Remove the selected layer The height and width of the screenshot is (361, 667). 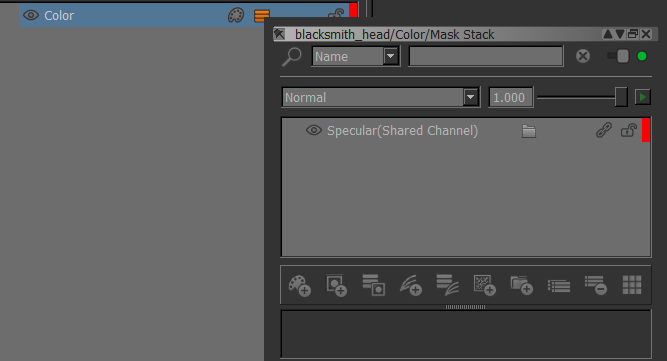(596, 285)
